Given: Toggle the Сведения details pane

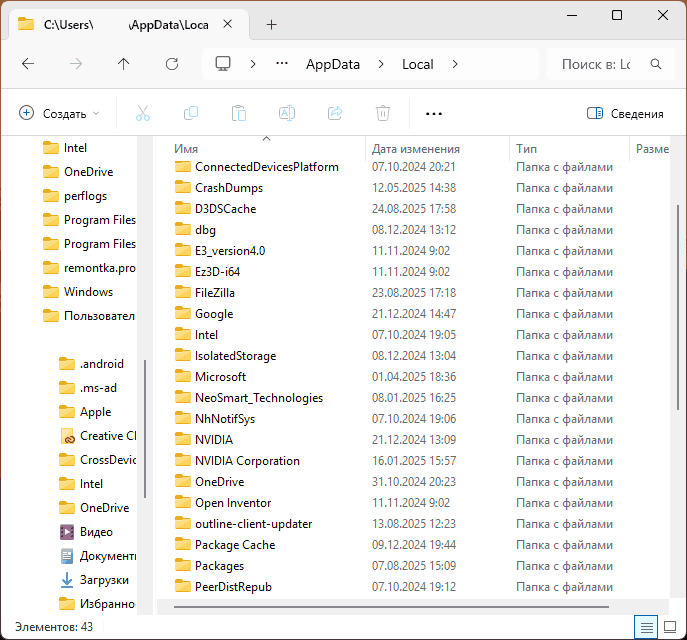Looking at the screenshot, I should click(x=625, y=113).
